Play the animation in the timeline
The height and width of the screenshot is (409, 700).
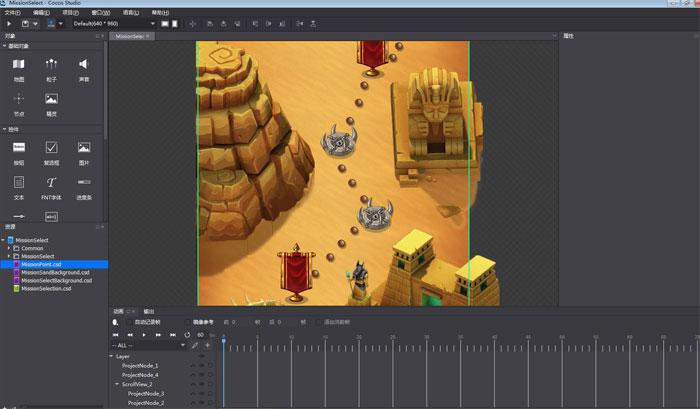click(144, 334)
